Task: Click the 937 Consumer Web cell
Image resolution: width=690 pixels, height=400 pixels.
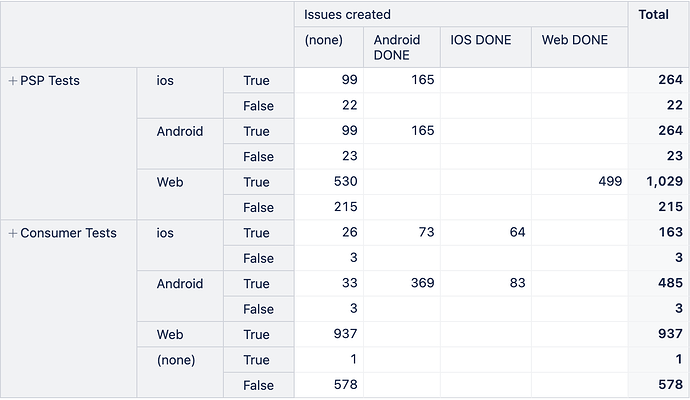Action: coord(329,334)
